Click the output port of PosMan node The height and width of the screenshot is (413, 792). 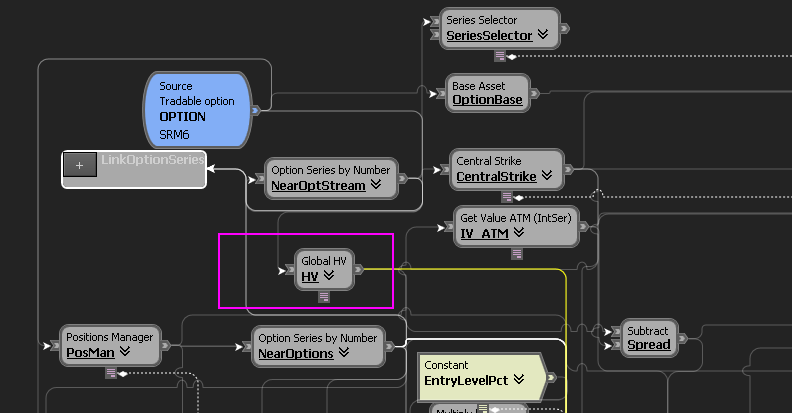pyautogui.click(x=165, y=346)
